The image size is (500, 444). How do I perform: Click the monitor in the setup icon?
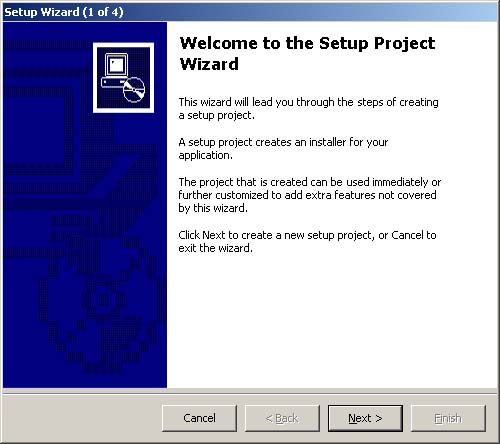click(x=116, y=65)
